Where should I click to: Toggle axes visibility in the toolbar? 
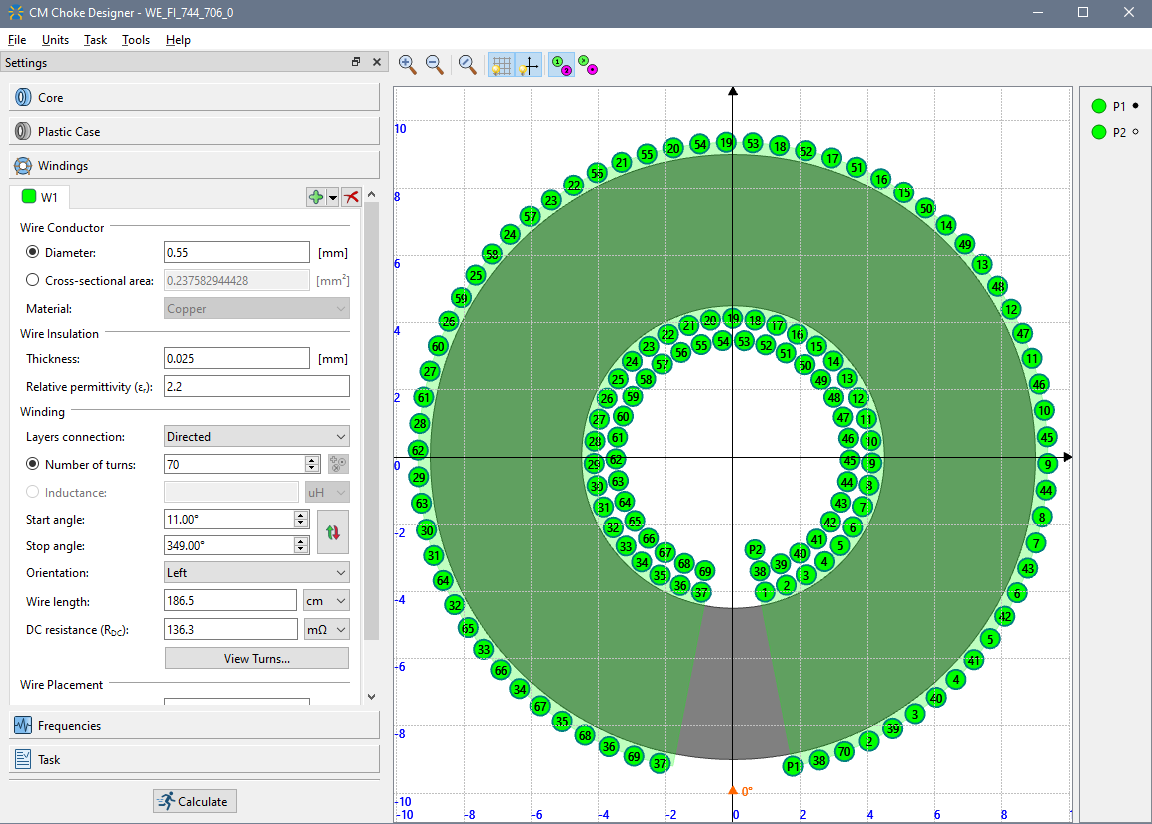click(x=528, y=66)
